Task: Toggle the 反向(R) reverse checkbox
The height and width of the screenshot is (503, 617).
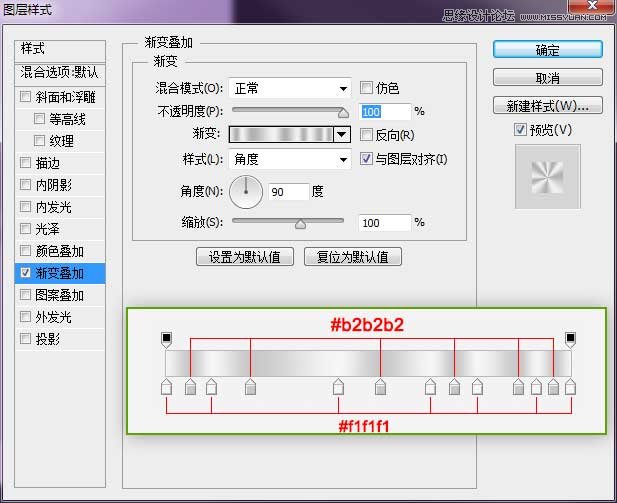Action: [366, 135]
